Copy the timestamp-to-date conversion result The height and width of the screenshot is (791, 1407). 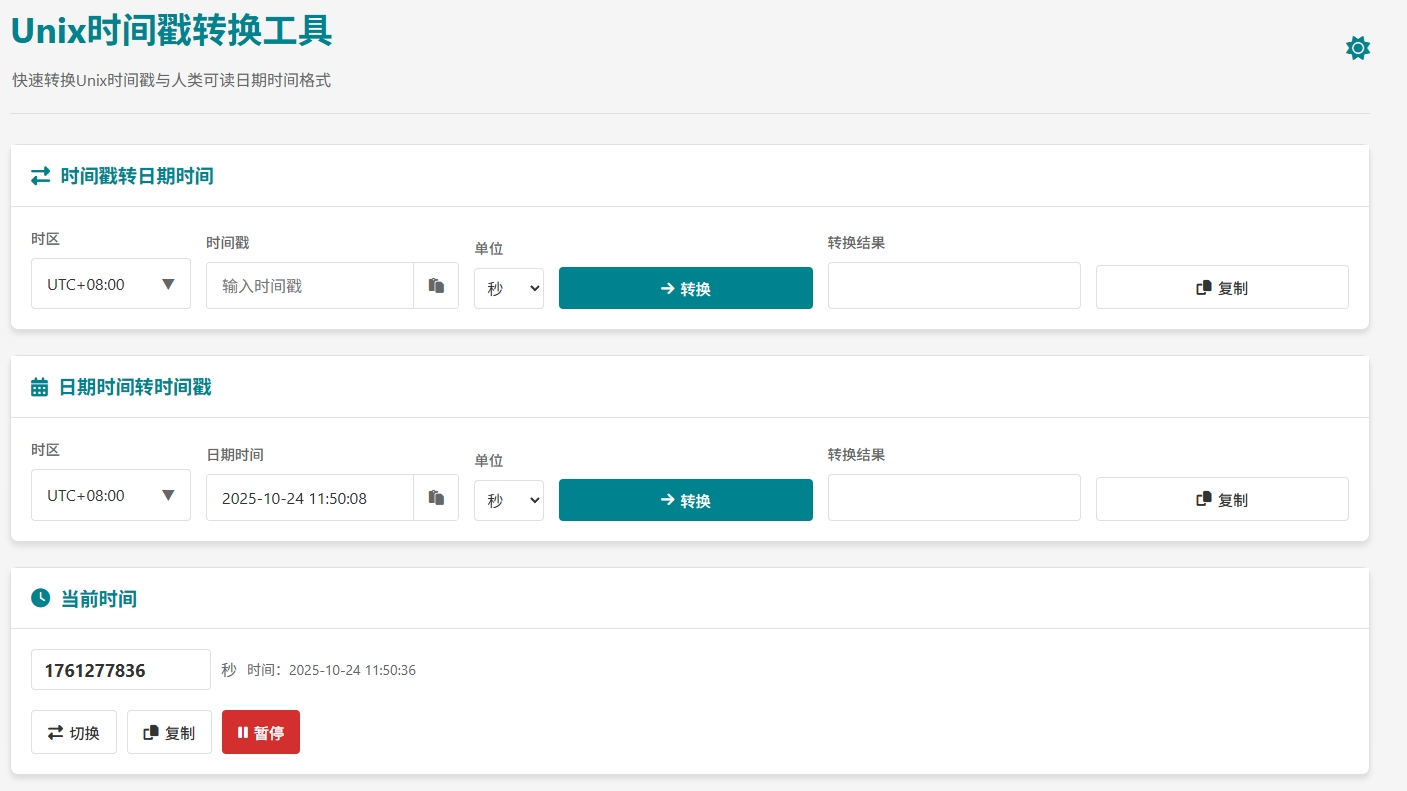(1221, 288)
